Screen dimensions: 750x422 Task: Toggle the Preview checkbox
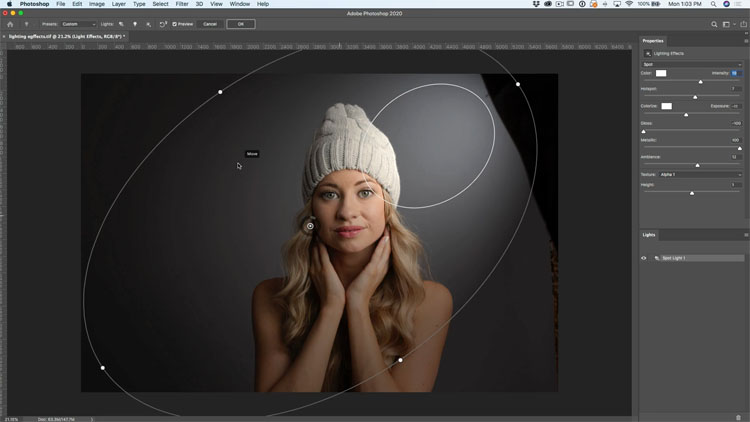175,24
